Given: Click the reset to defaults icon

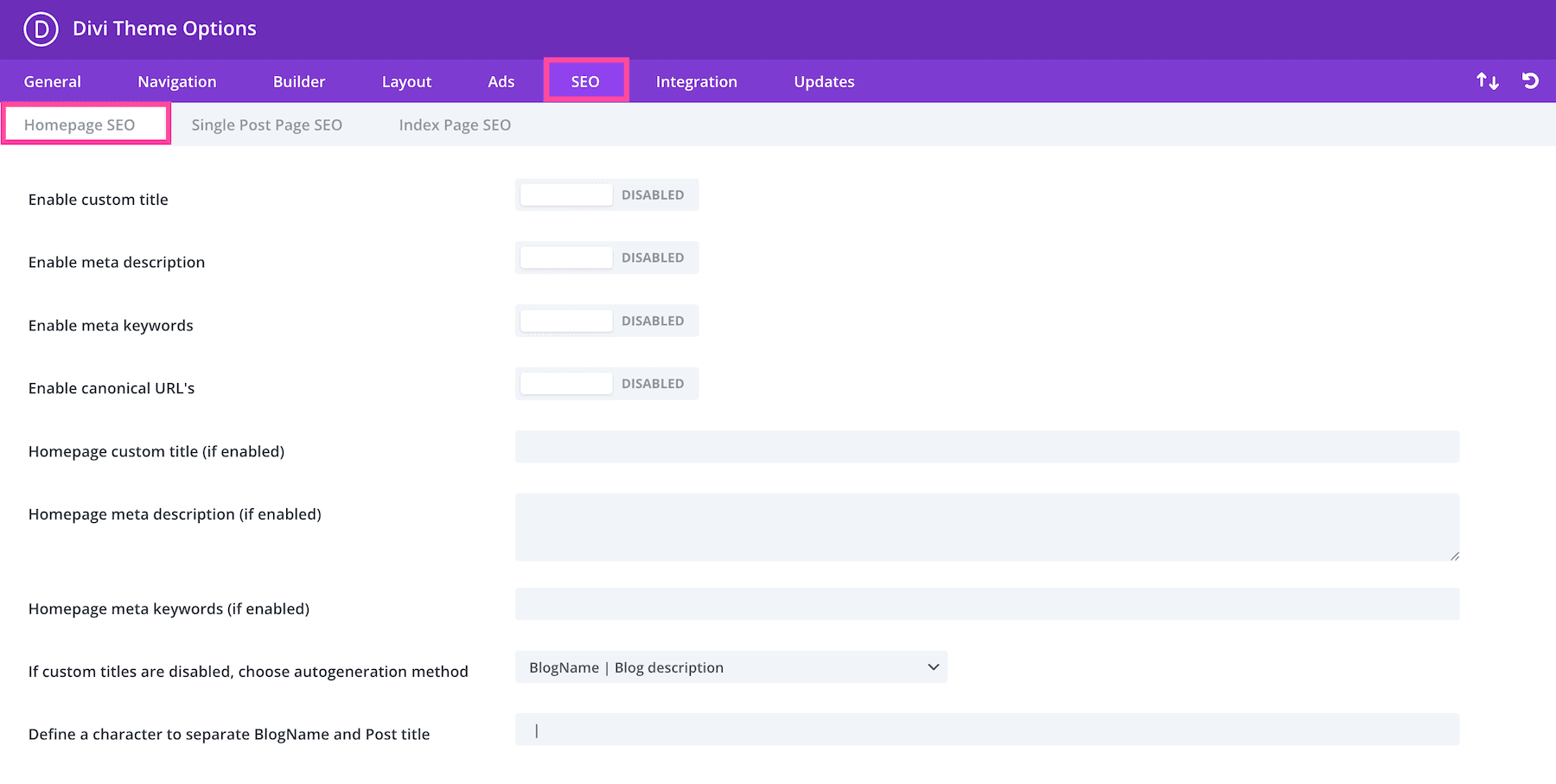Looking at the screenshot, I should click(x=1530, y=81).
